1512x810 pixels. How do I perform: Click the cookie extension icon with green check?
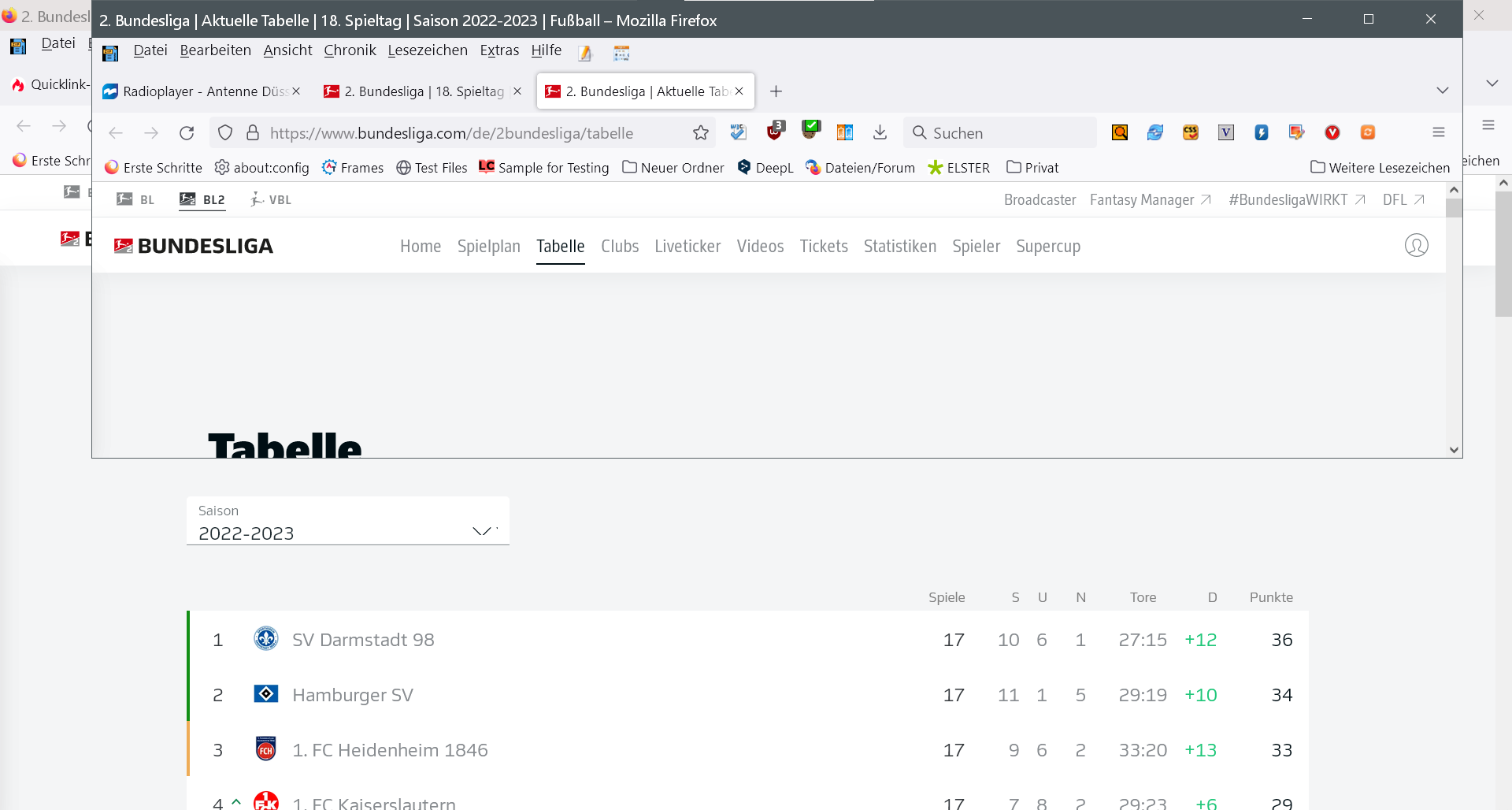coord(811,130)
